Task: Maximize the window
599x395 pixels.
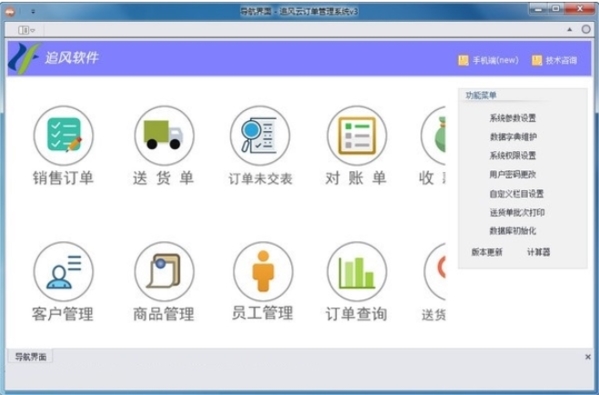Action: 556,9
